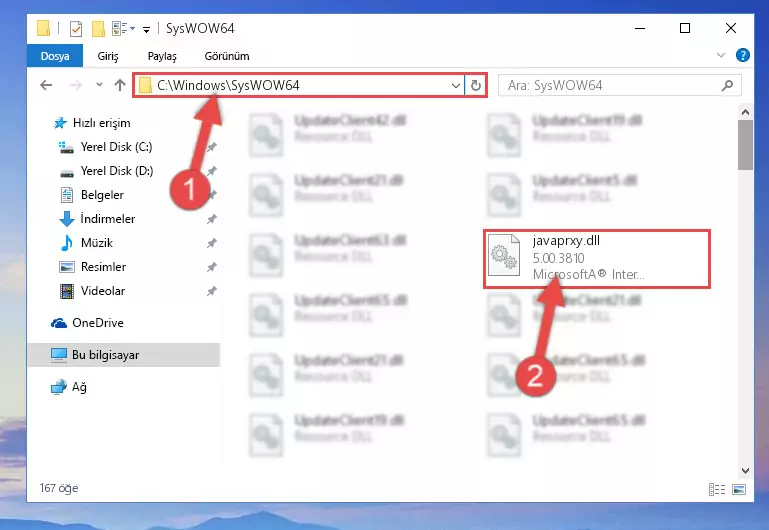Click the New folder quick access icon

(x=98, y=29)
